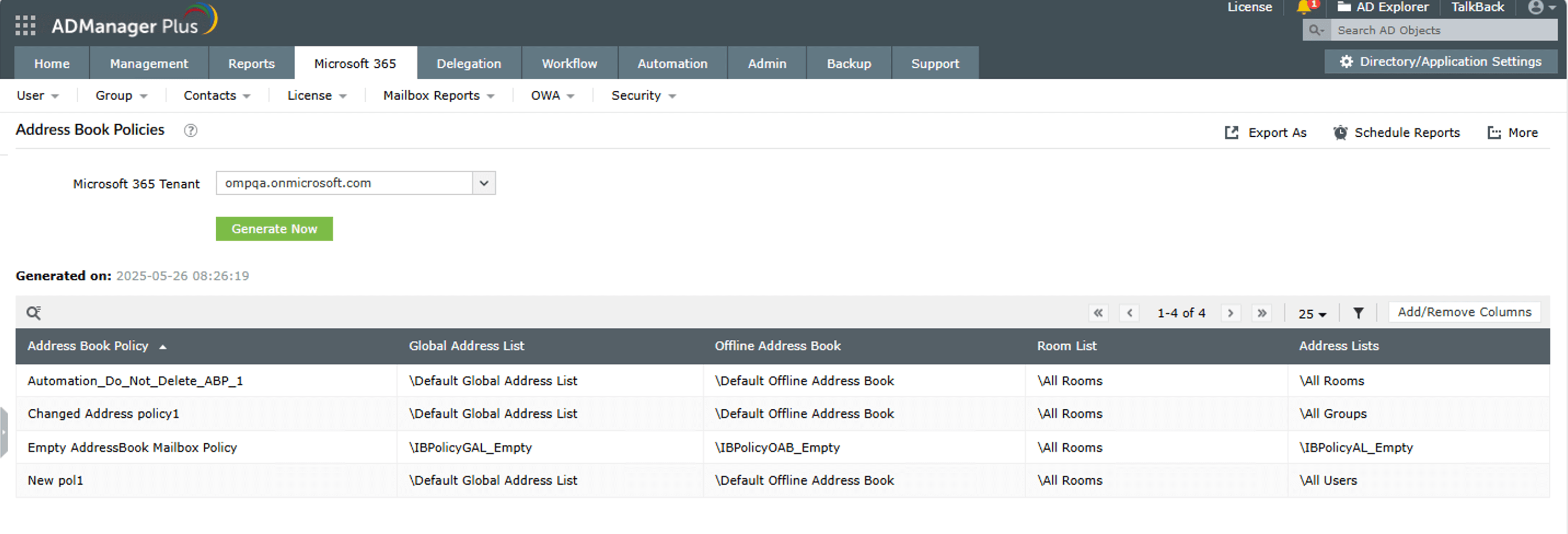
Task: Click the Search AD Objects field
Action: point(1443,31)
